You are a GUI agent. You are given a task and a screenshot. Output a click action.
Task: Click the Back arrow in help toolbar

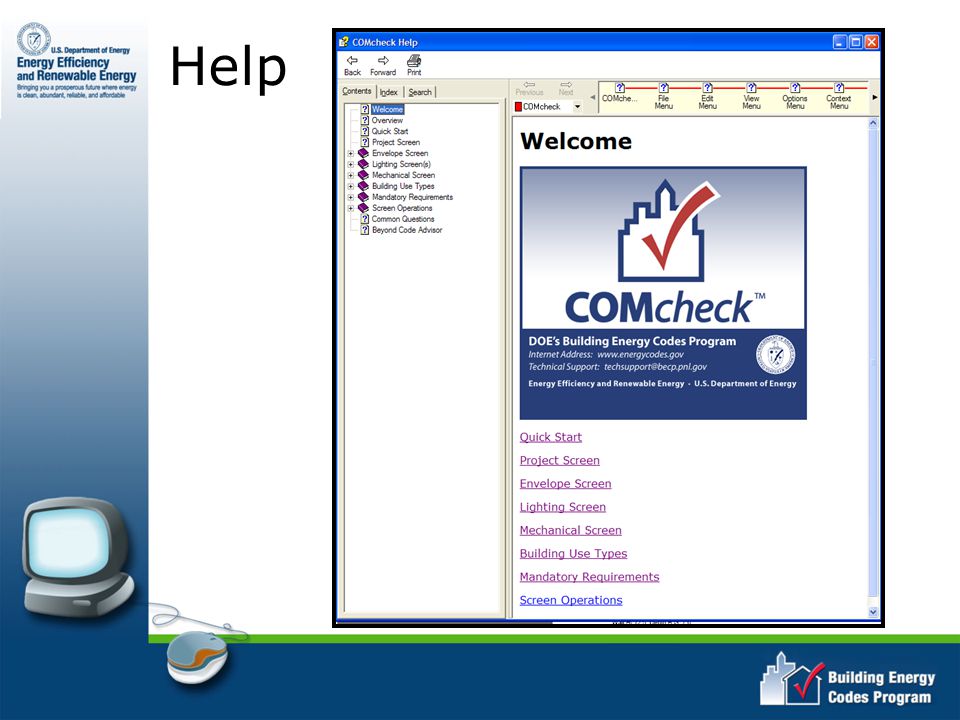(x=352, y=61)
